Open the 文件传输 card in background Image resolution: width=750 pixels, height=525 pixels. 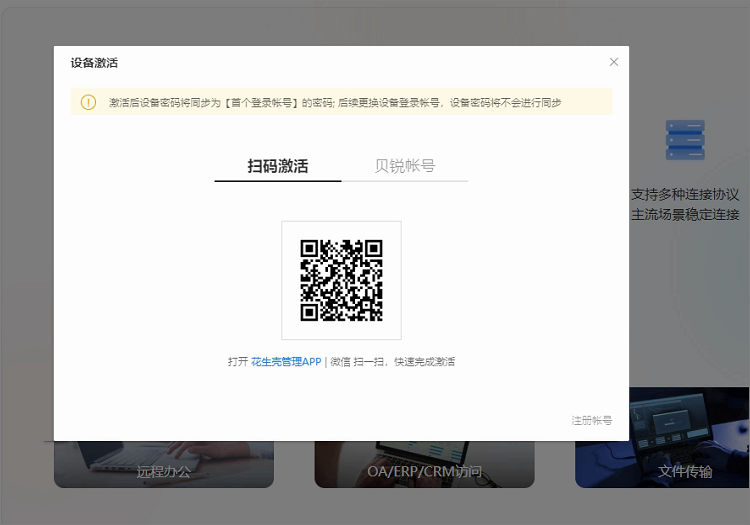(x=662, y=438)
